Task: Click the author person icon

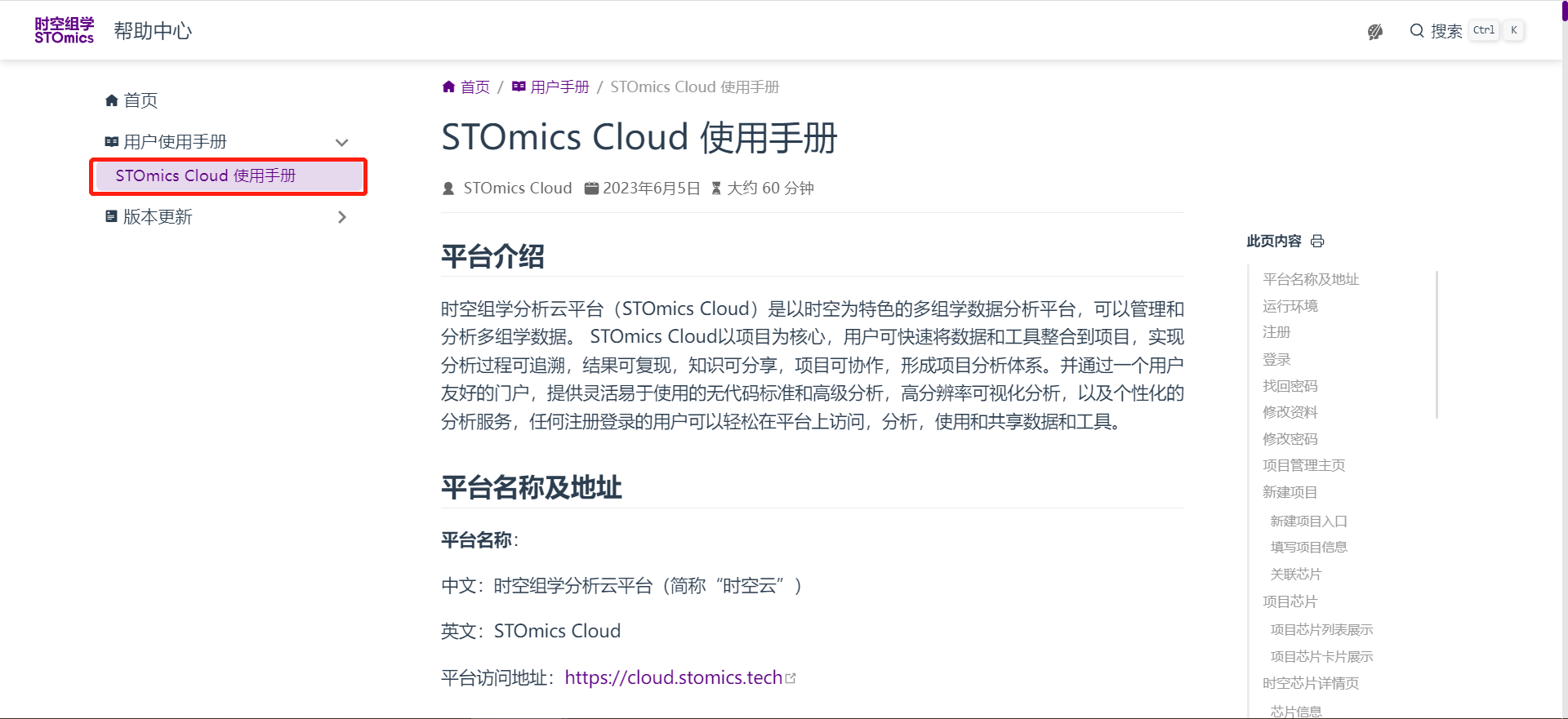Action: click(448, 189)
